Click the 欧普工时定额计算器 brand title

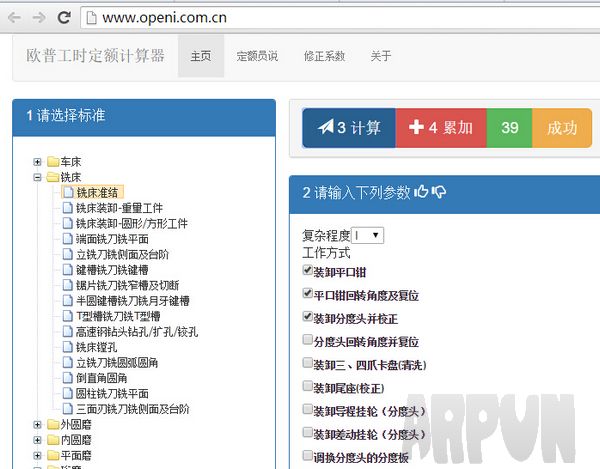tap(95, 56)
